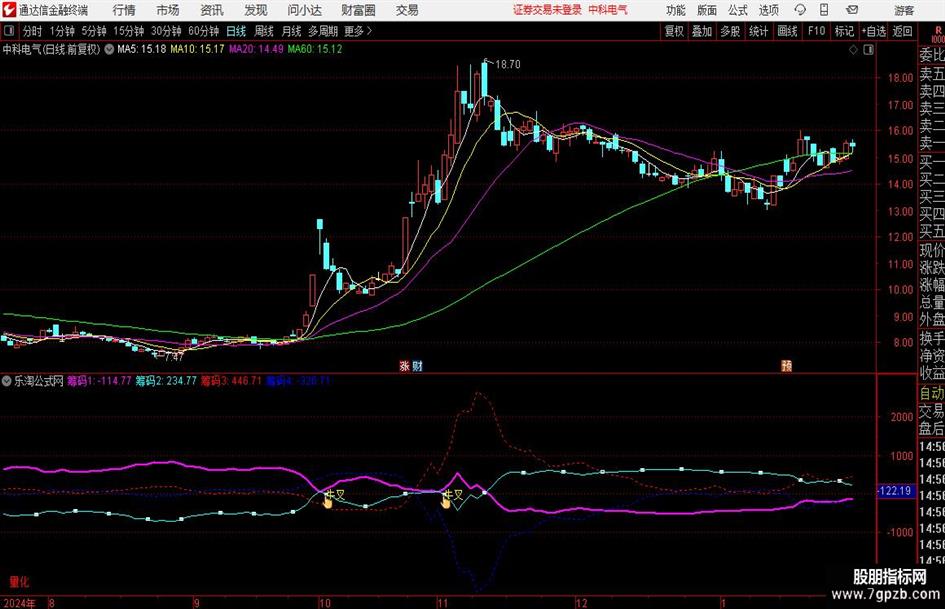Click the -122.19 value on indicator axis

(x=895, y=491)
